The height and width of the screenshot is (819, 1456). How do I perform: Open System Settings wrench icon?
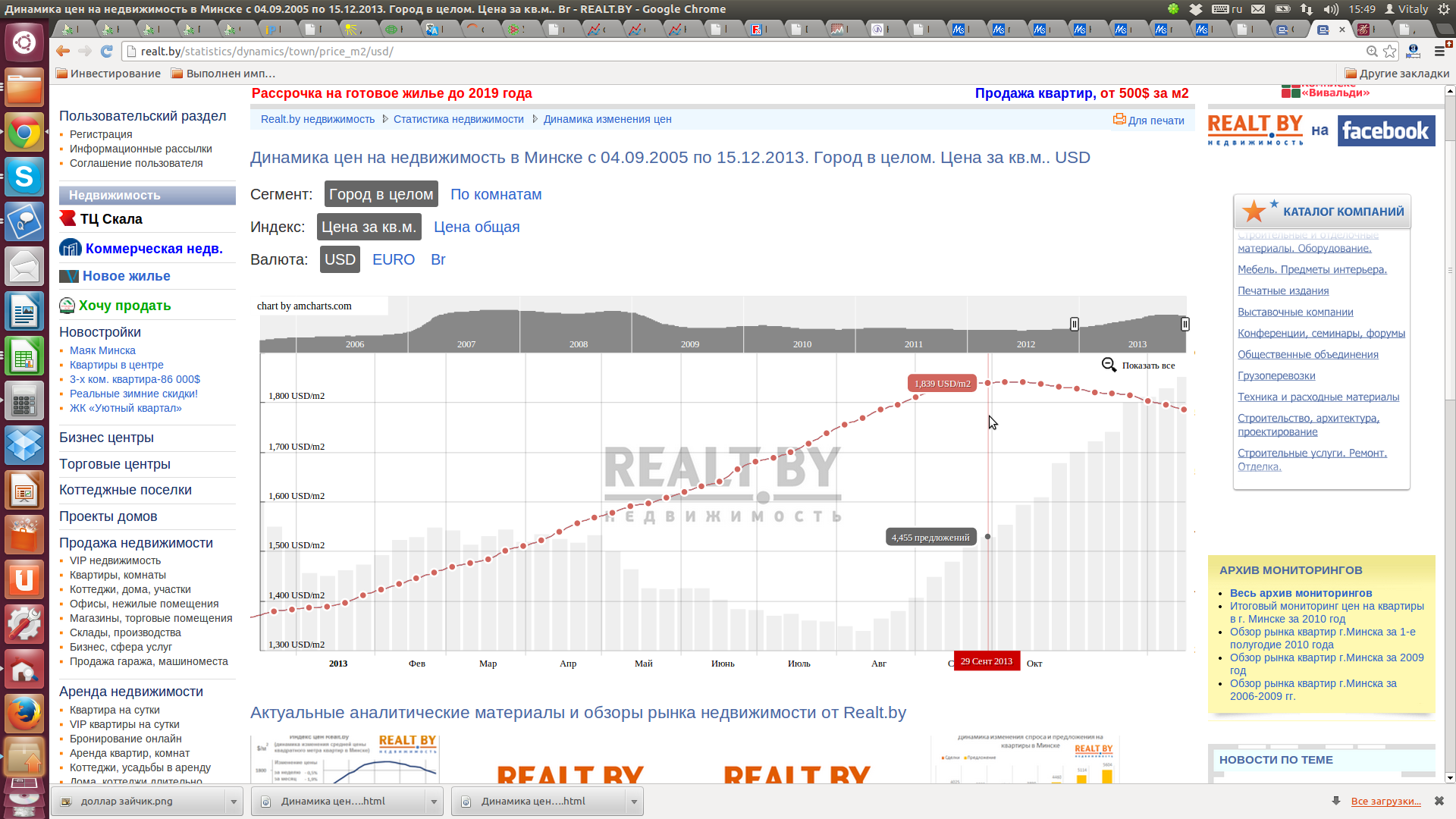click(x=24, y=625)
